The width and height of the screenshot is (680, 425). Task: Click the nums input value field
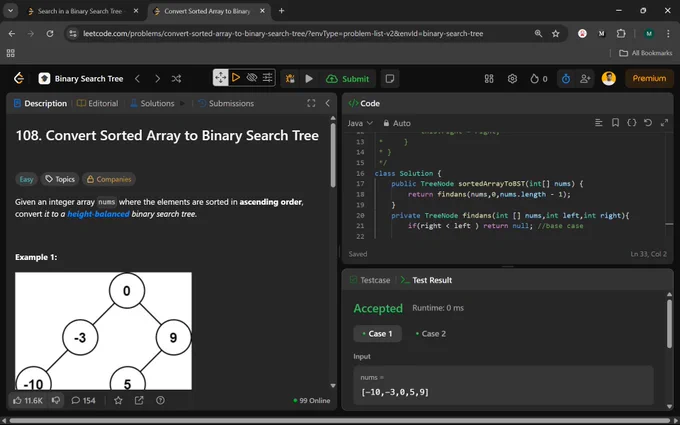click(x=503, y=385)
